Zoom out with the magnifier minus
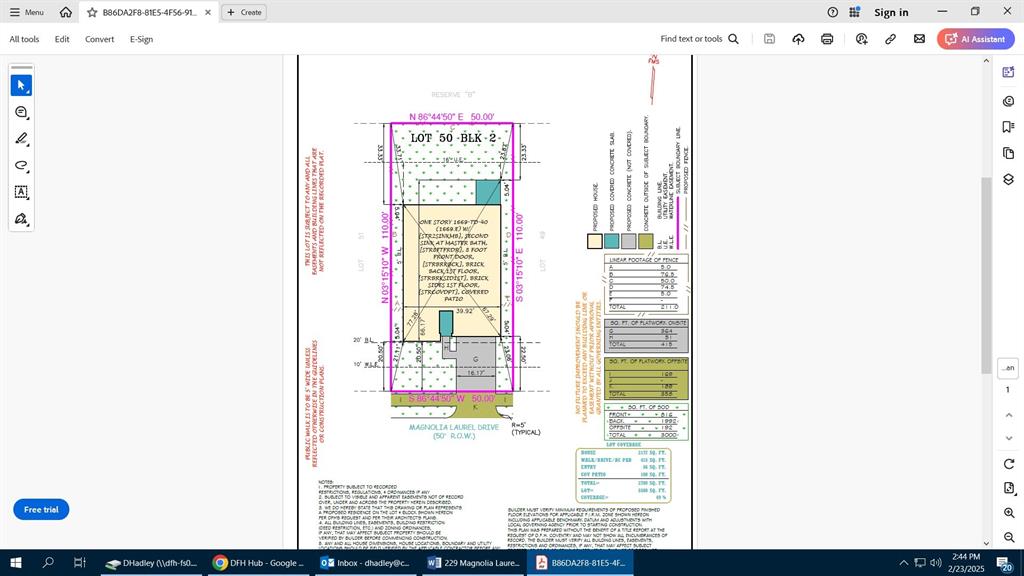Screen dimensions: 1024x576 (1008, 537)
